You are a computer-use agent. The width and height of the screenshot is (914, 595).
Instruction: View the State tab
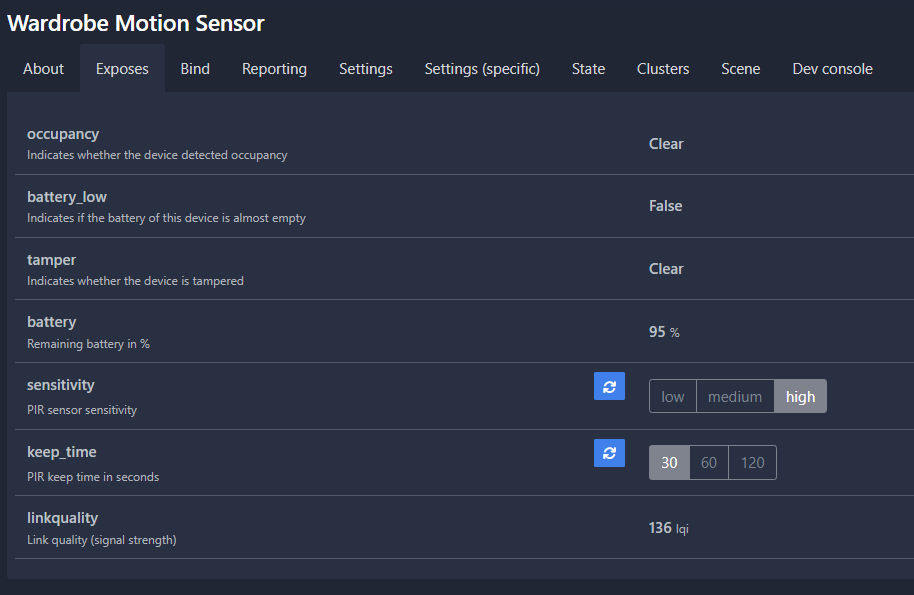point(588,68)
